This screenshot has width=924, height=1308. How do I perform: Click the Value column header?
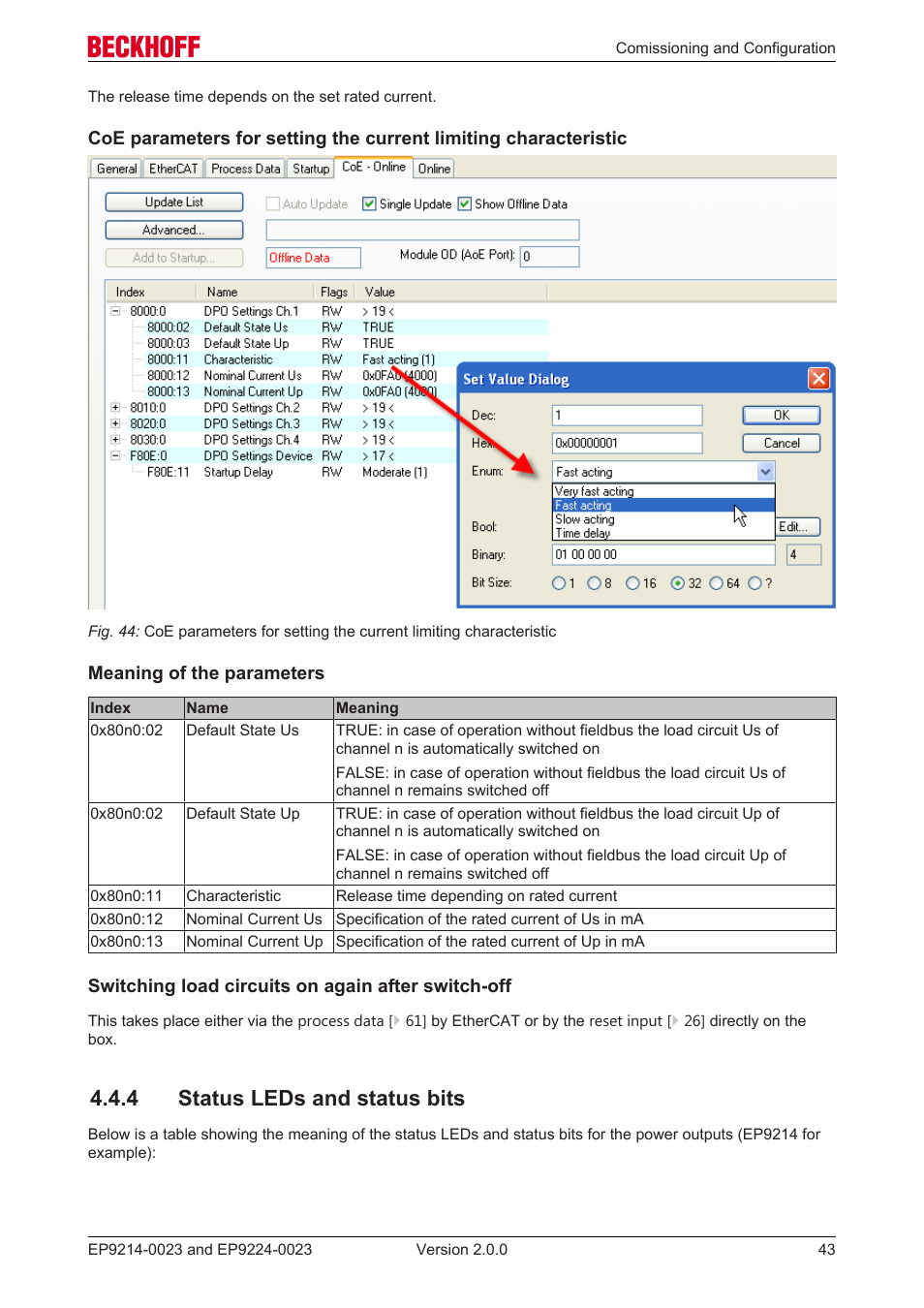pyautogui.click(x=450, y=292)
